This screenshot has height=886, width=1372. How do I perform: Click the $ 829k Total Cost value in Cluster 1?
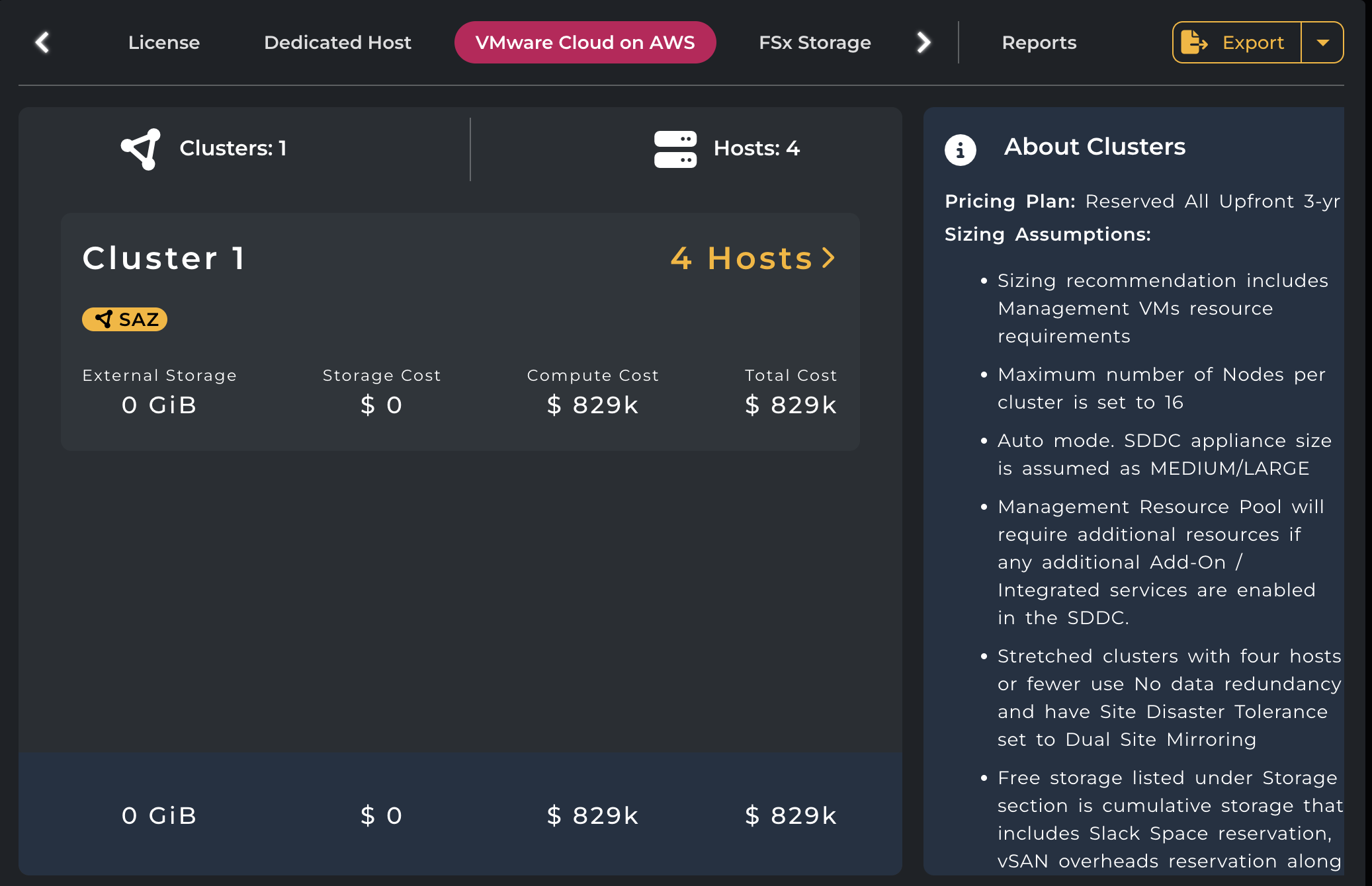(x=791, y=405)
